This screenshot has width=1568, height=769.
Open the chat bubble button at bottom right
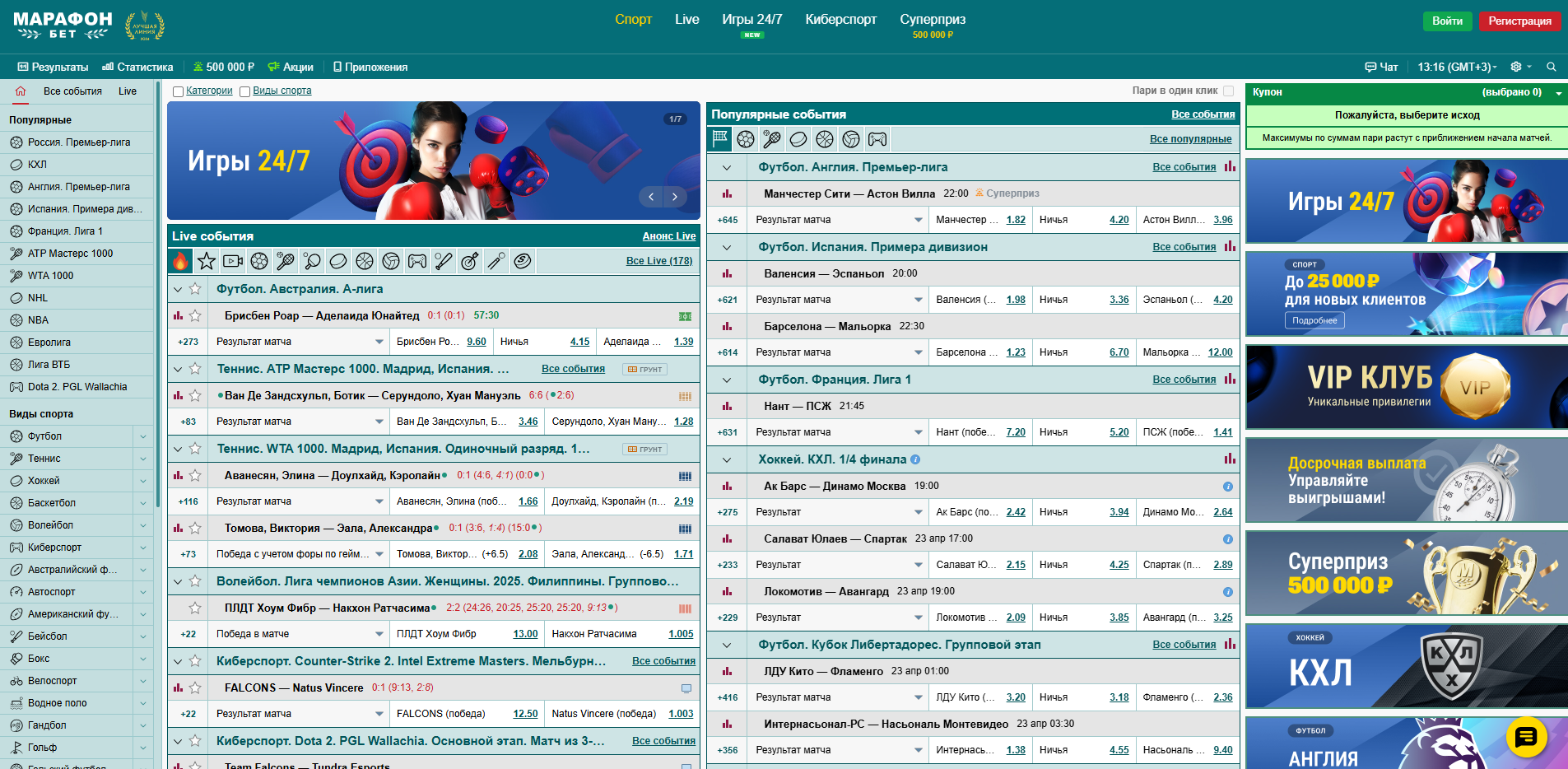(x=1526, y=737)
